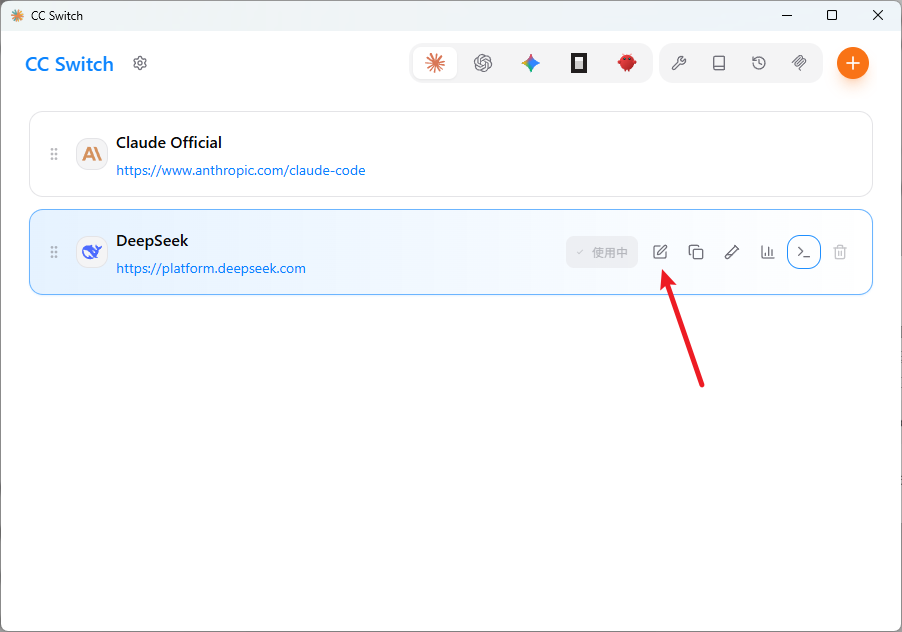
Task: Add a new provider with orange plus
Action: pyautogui.click(x=853, y=63)
